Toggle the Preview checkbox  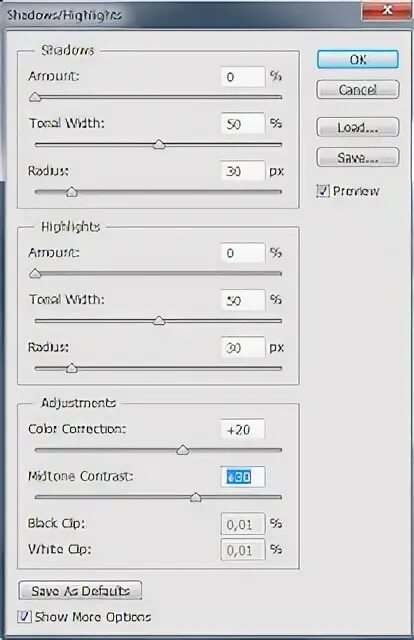click(323, 191)
